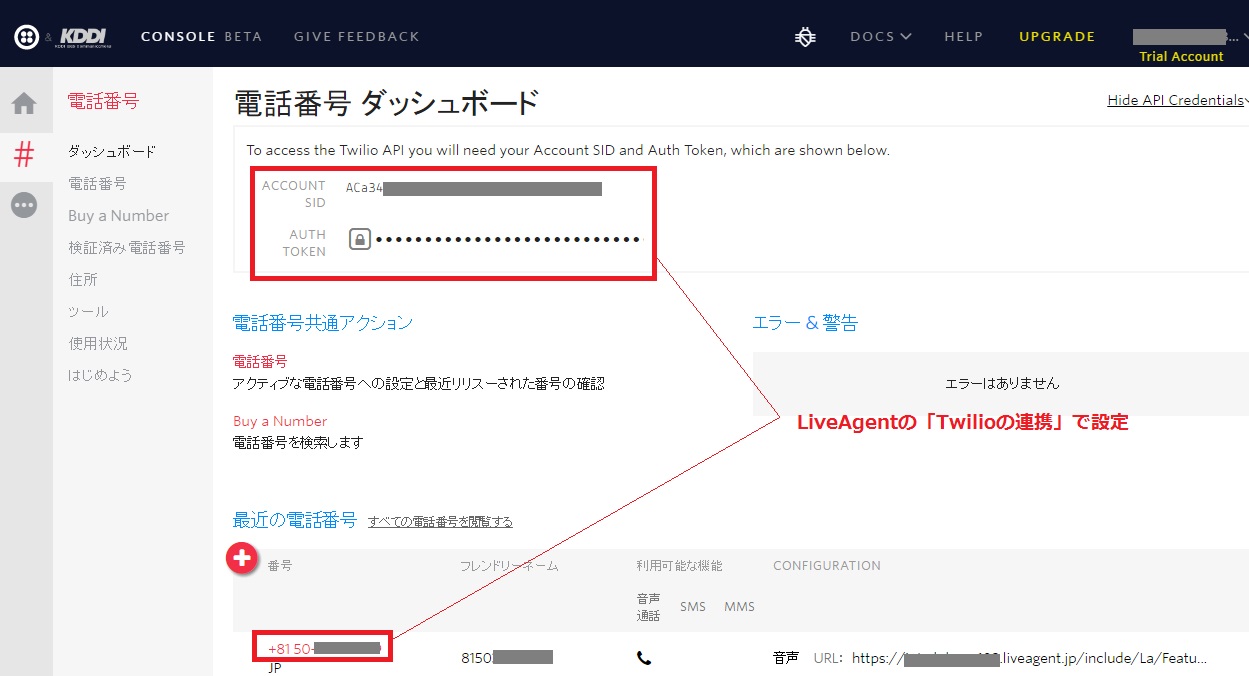Collapse credentials via Hide API Credentials
Image resolution: width=1249 pixels, height=676 pixels.
(1176, 100)
